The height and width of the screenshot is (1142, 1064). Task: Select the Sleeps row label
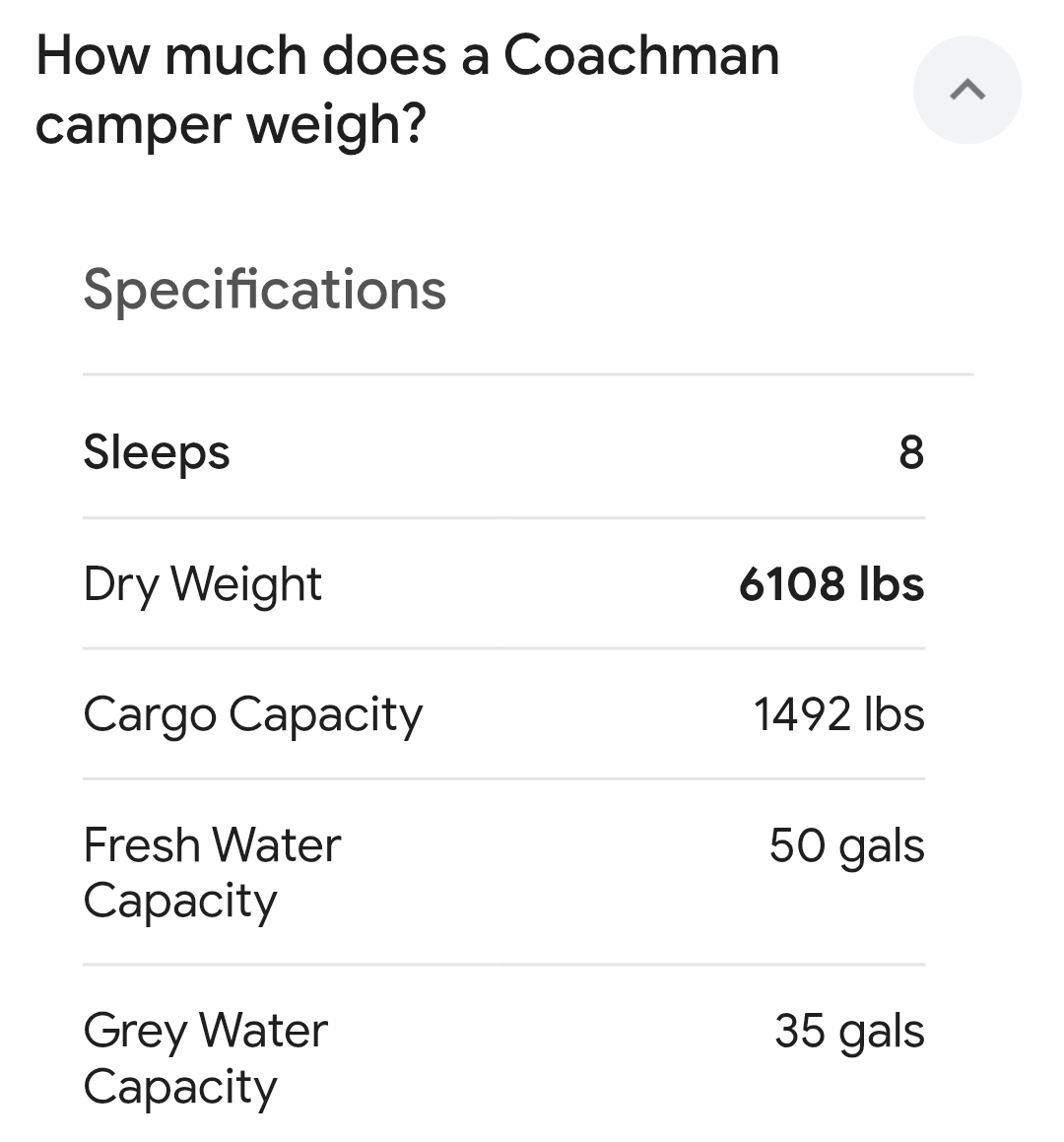(157, 452)
